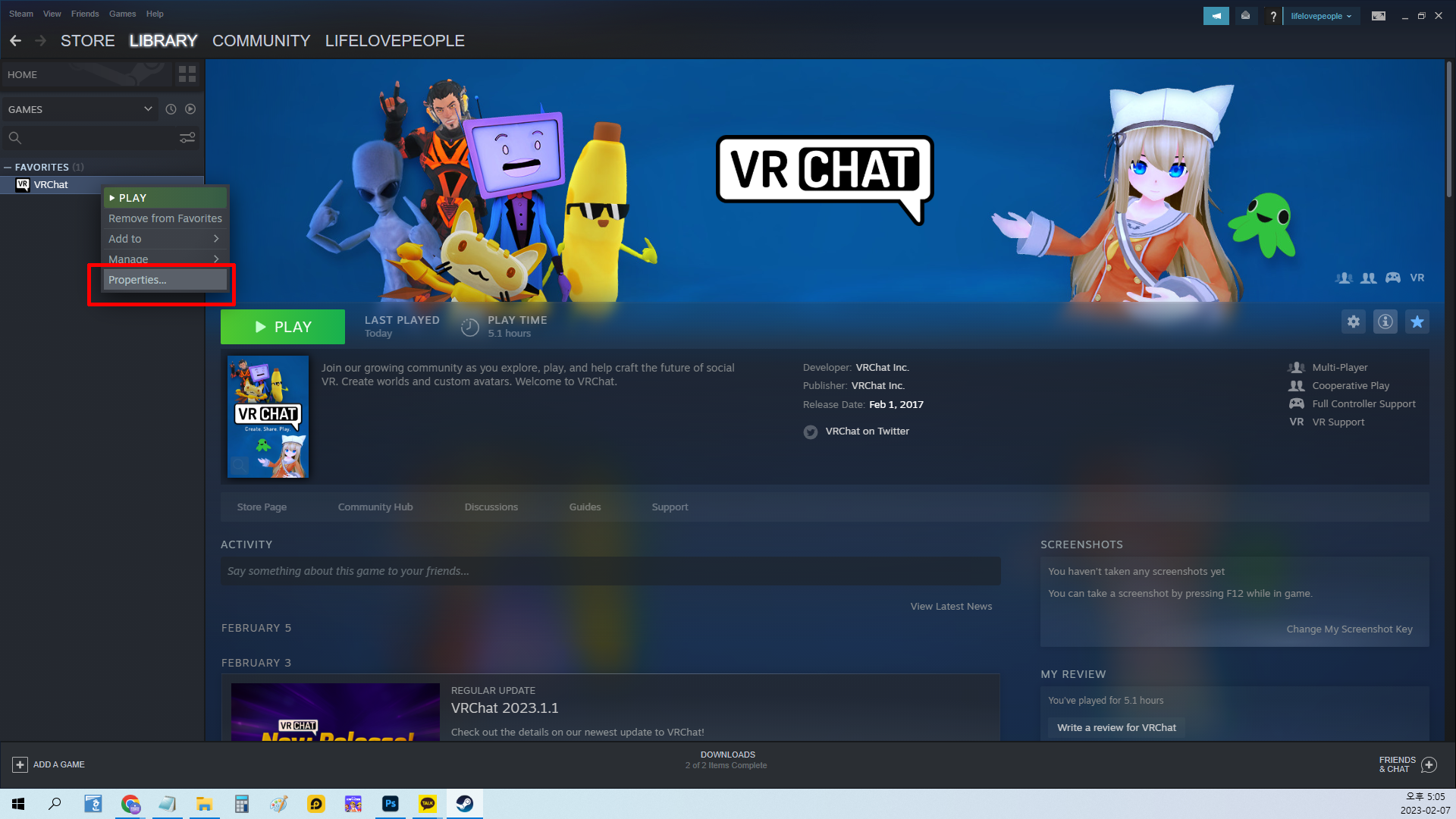This screenshot has height=819, width=1456.
Task: Open the Discussions link
Action: (x=491, y=507)
